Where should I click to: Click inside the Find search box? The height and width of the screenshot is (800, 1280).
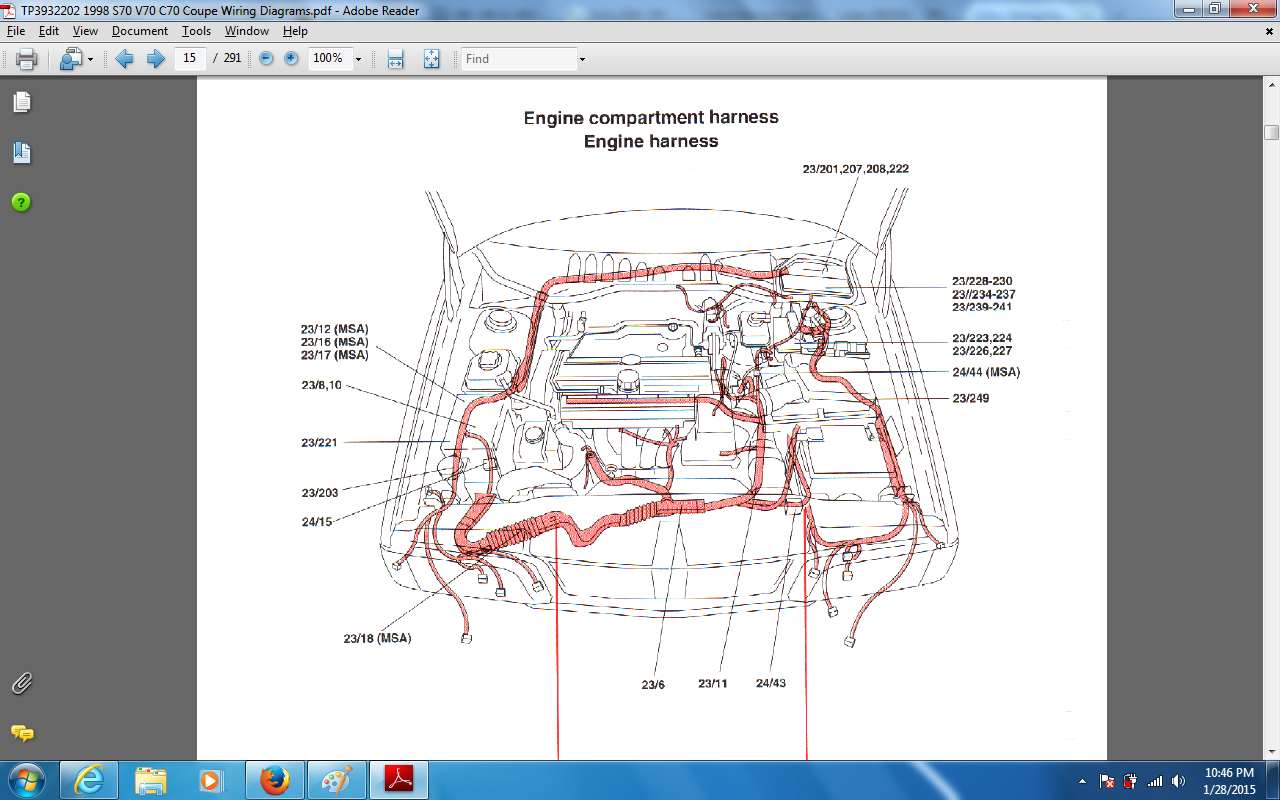click(x=518, y=59)
